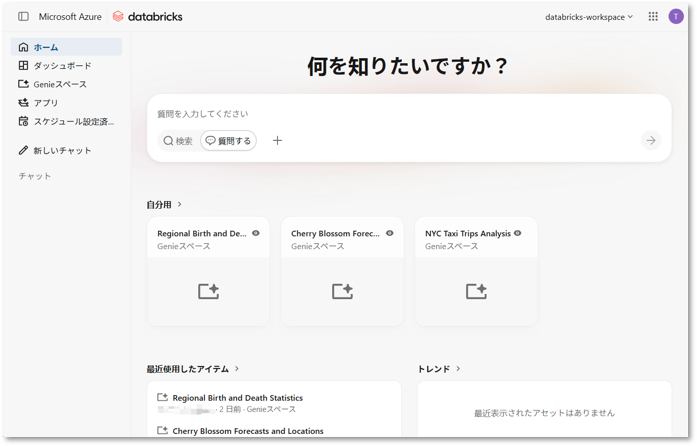Click the Microsoft Azure label
The image size is (697, 446).
coord(70,17)
